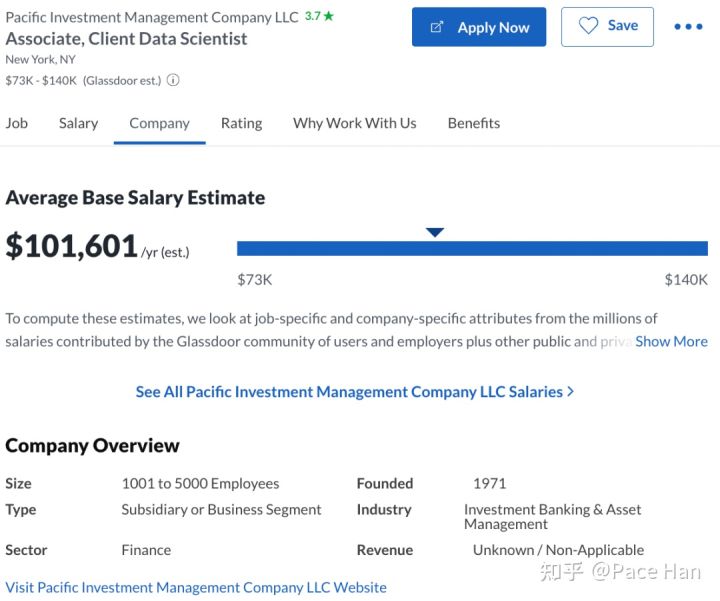Click Investment Banking & Asset Management value
The width and height of the screenshot is (720, 601).
point(552,517)
